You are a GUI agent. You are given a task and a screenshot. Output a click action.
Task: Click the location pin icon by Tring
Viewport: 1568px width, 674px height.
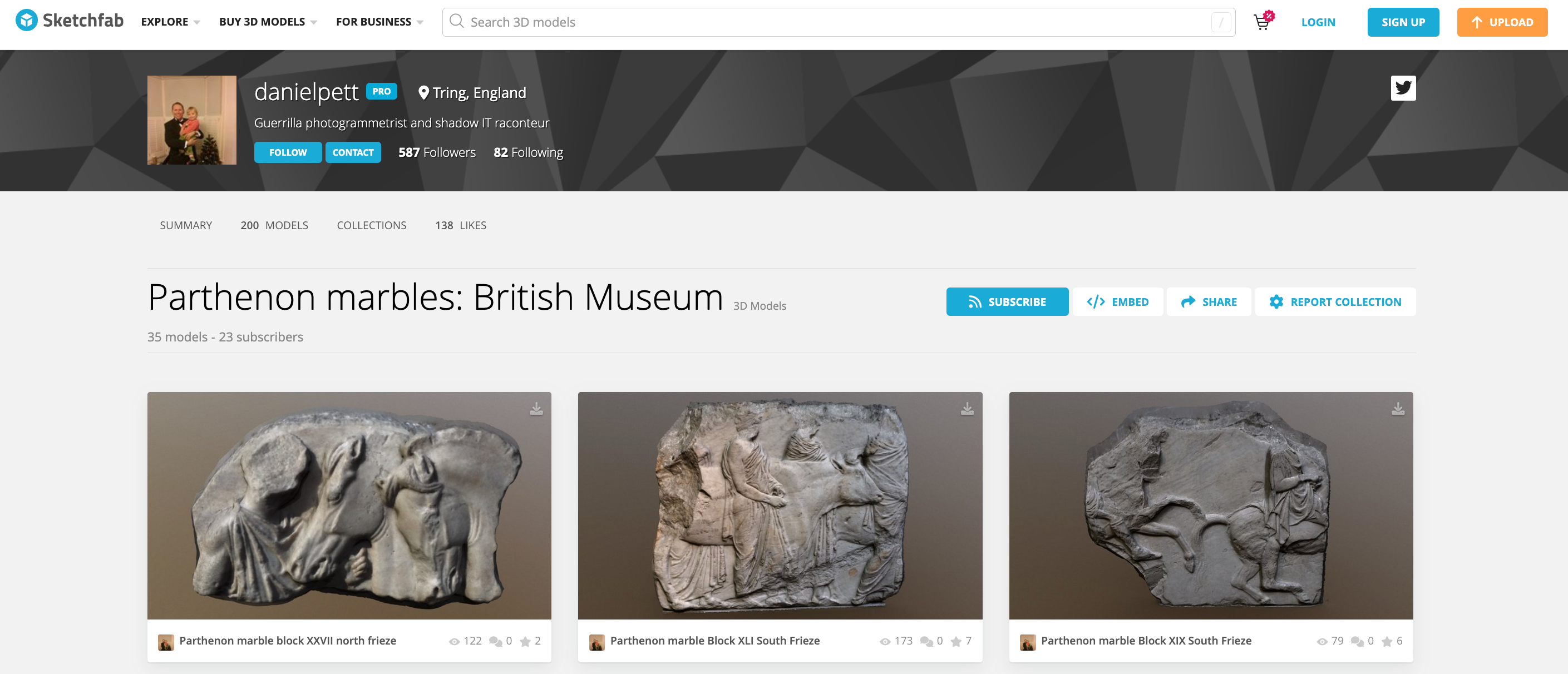(423, 92)
